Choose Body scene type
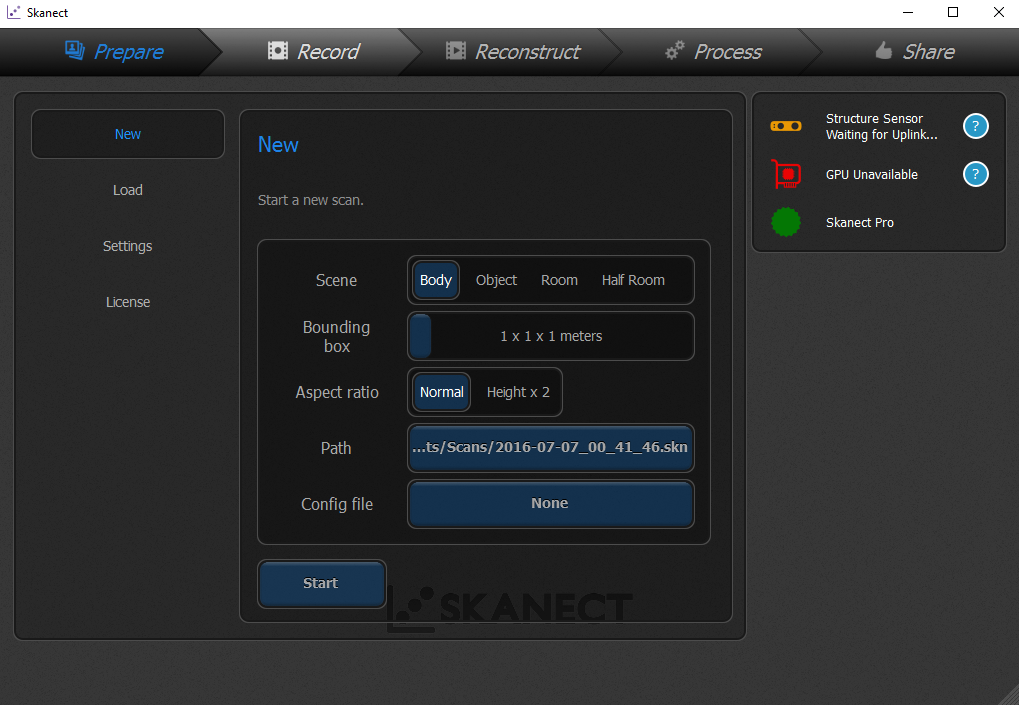Screen dimensions: 1019x705 435,280
